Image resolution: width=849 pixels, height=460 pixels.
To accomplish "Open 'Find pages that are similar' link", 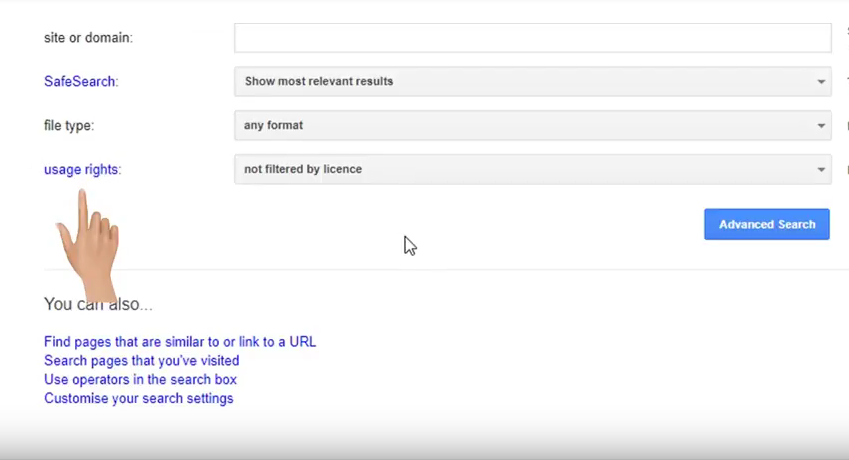I will pos(180,342).
